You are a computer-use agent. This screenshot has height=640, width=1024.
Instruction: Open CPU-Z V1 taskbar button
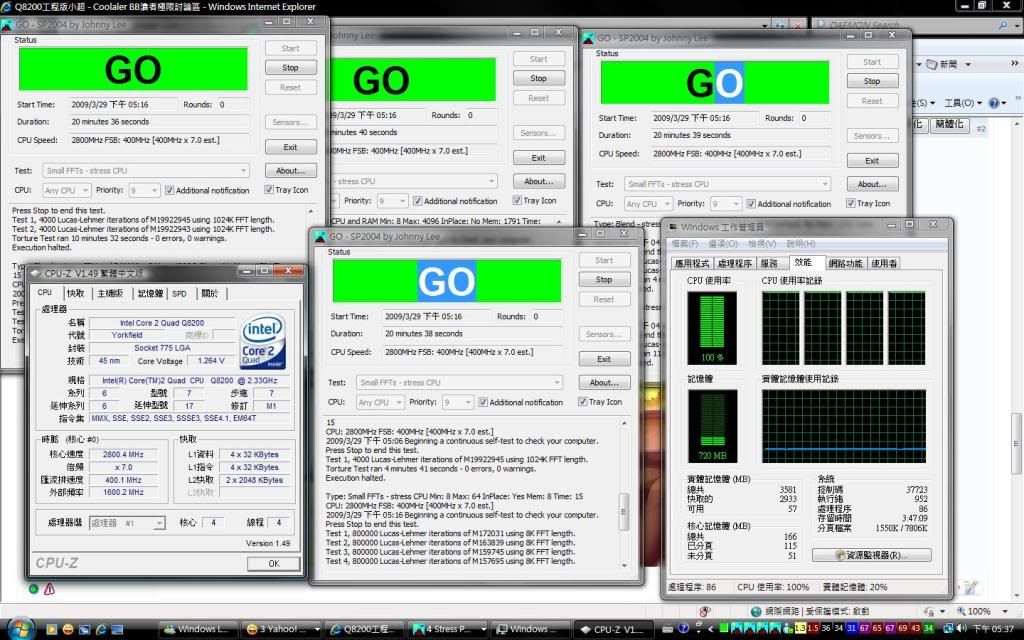[613, 629]
